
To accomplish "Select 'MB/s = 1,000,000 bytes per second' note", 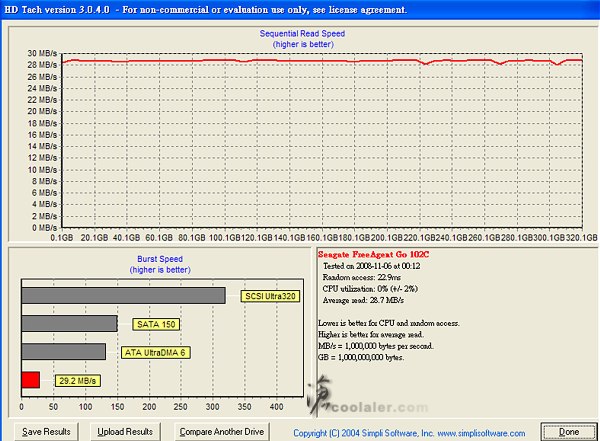I will (376, 346).
